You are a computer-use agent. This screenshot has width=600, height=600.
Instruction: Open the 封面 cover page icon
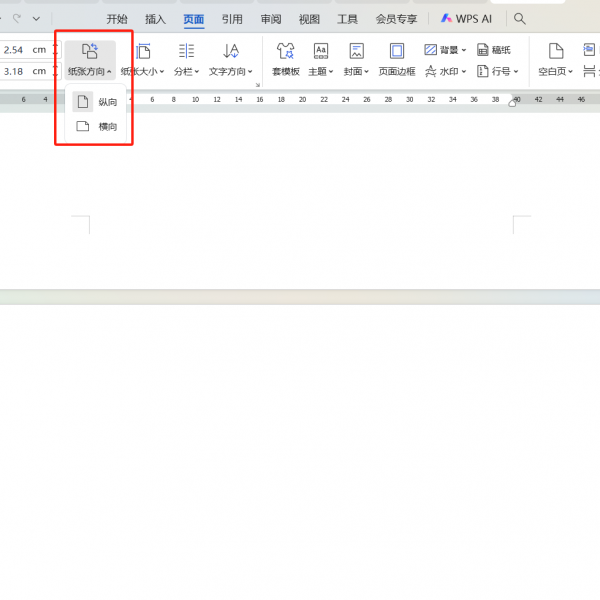356,52
